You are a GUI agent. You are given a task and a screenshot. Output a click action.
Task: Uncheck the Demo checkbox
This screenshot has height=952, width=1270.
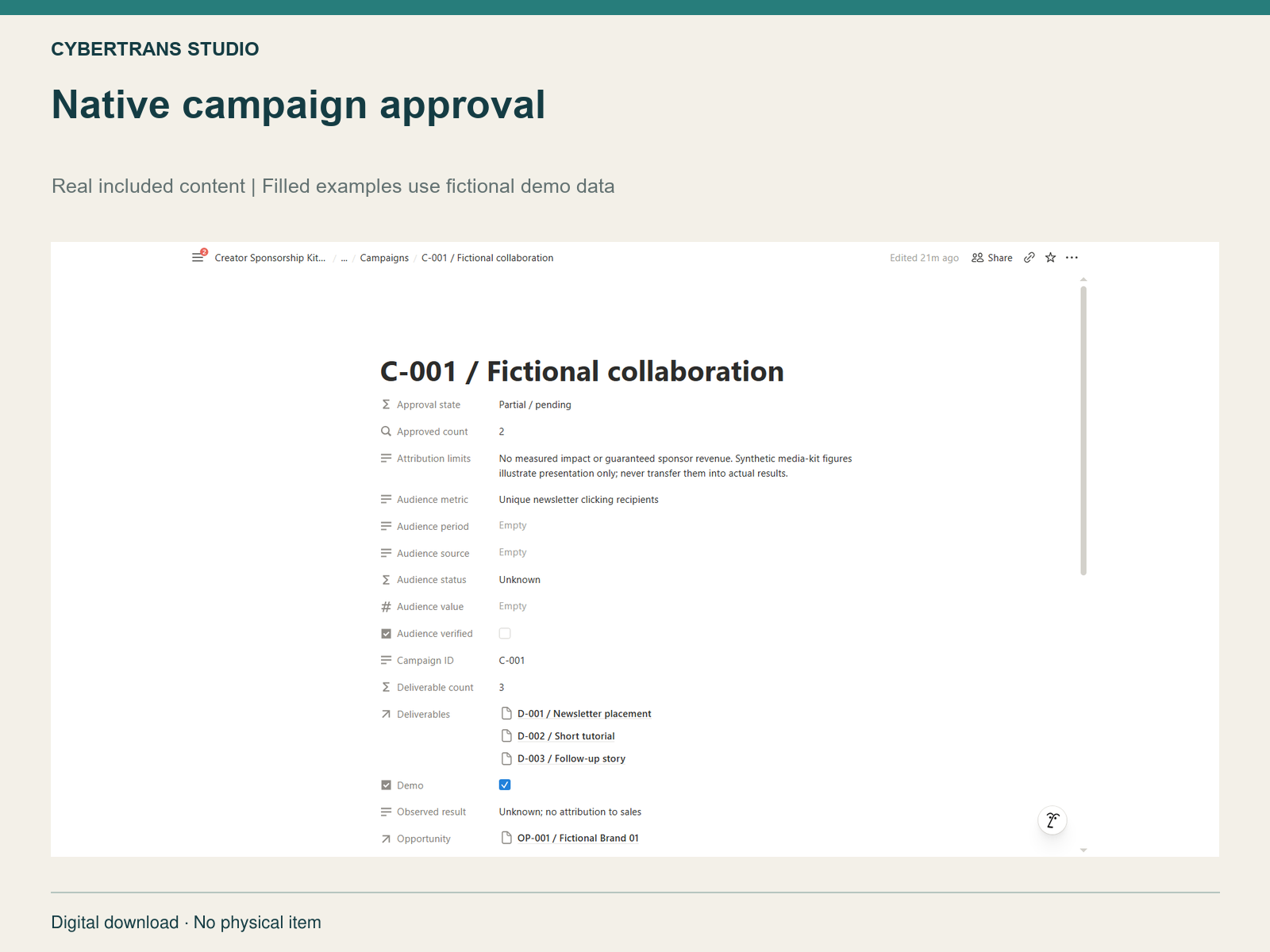coord(505,785)
